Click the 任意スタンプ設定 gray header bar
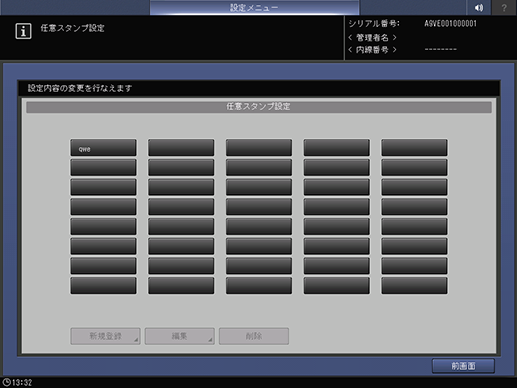Screen dimensions: 517x388 pos(259,107)
